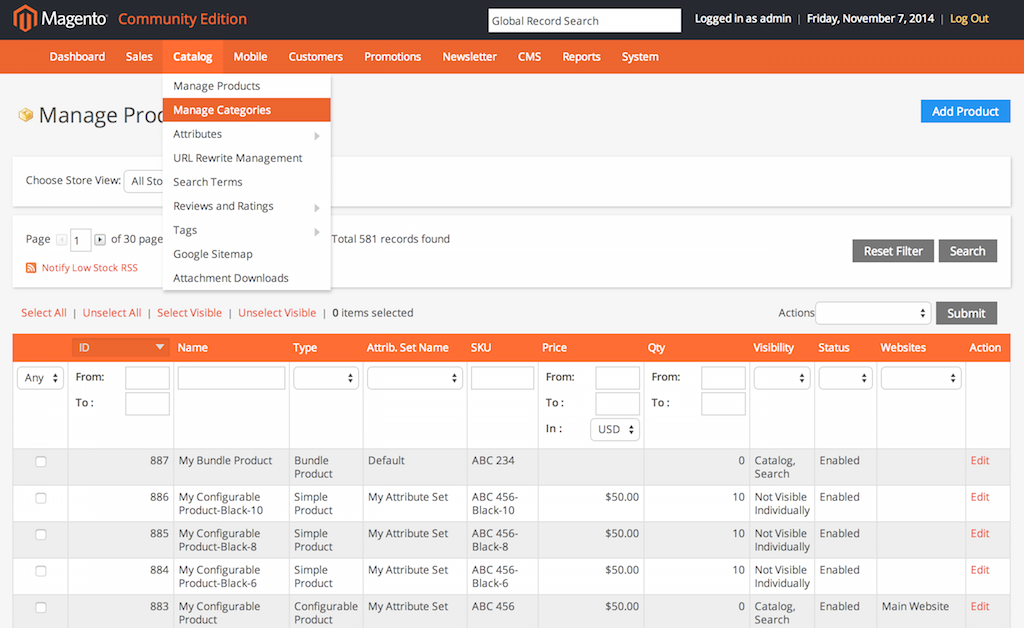Tick checkbox for product 883
The height and width of the screenshot is (628, 1024).
point(40,608)
